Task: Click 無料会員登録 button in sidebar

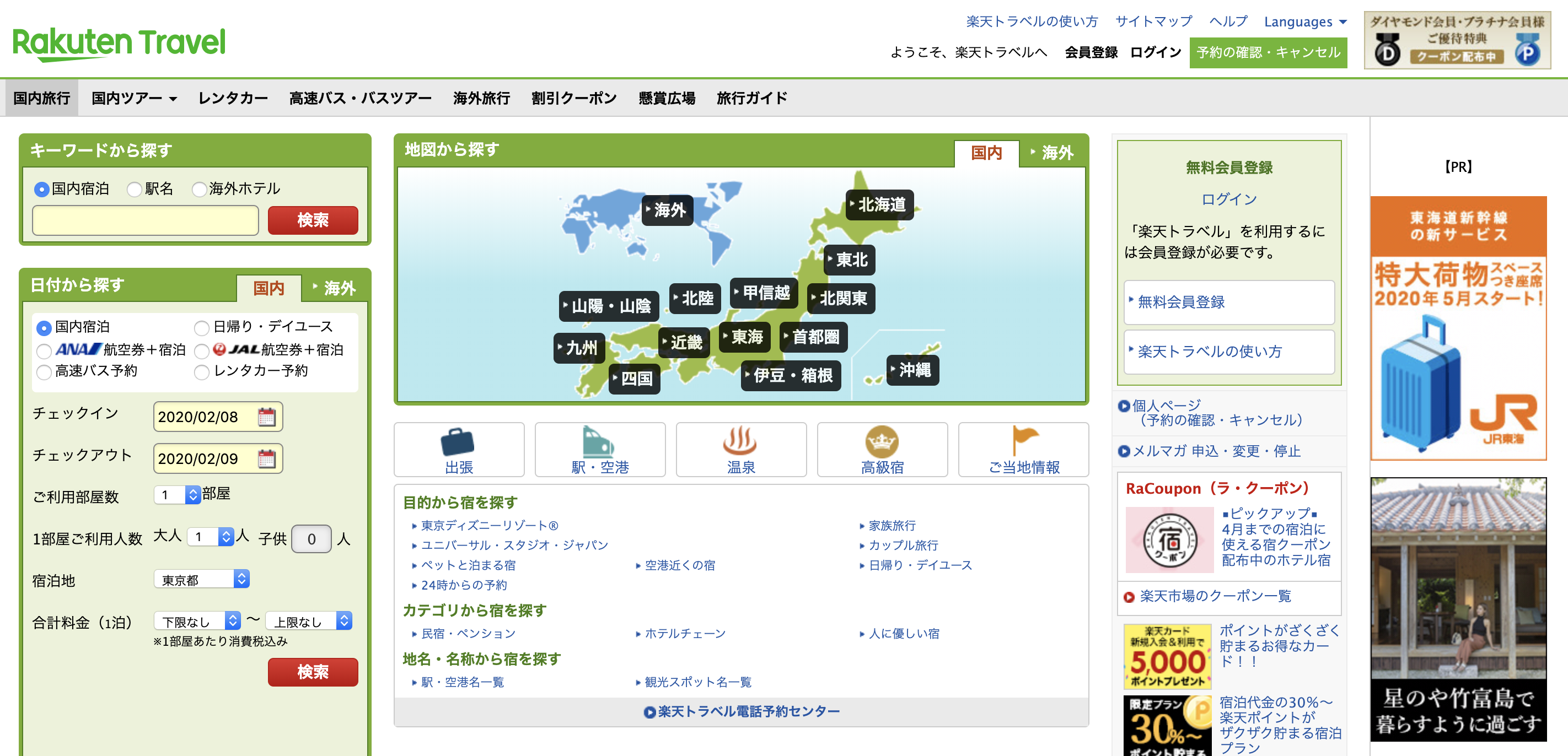Action: pyautogui.click(x=1229, y=303)
